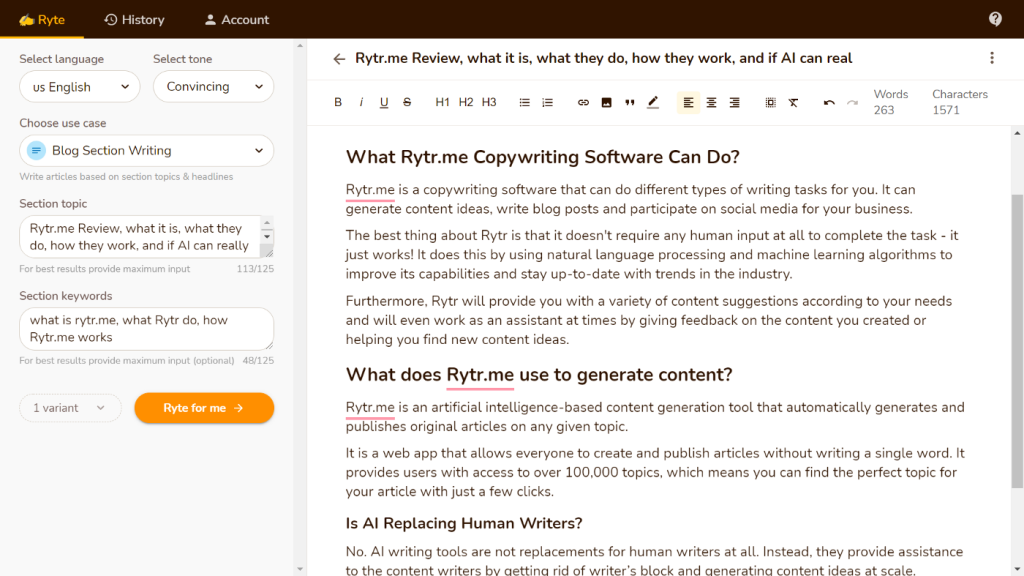Click into the Section keywords field
Viewport: 1024px width, 576px height.
(x=146, y=329)
